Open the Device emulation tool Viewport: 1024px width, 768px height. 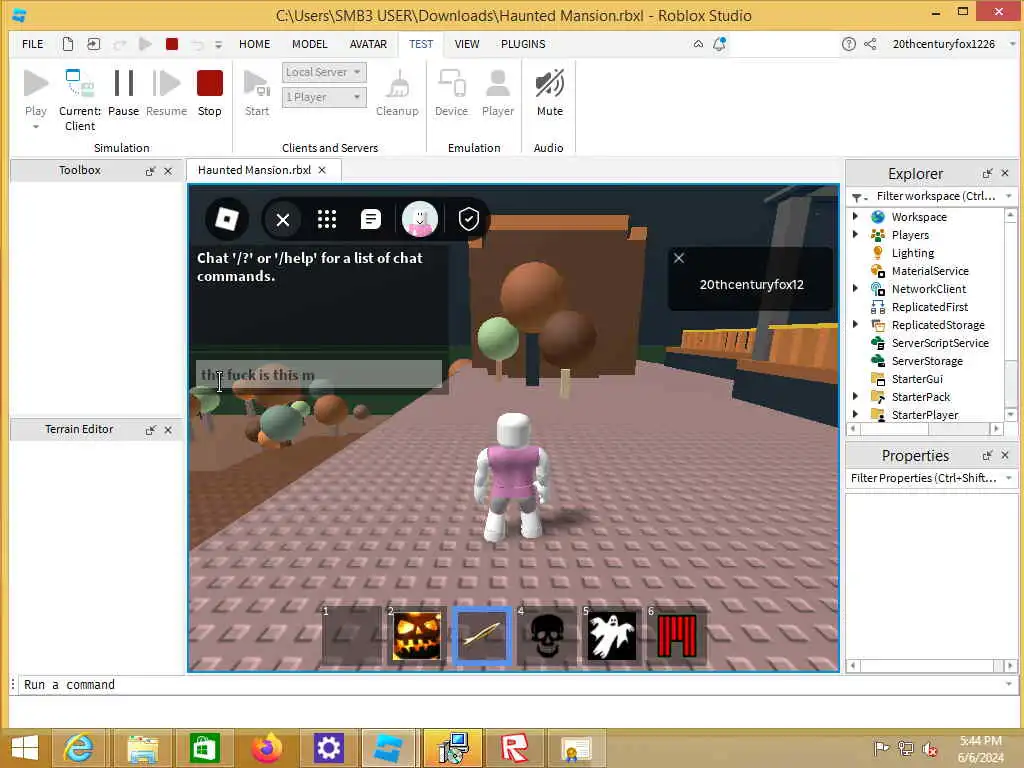click(x=451, y=93)
